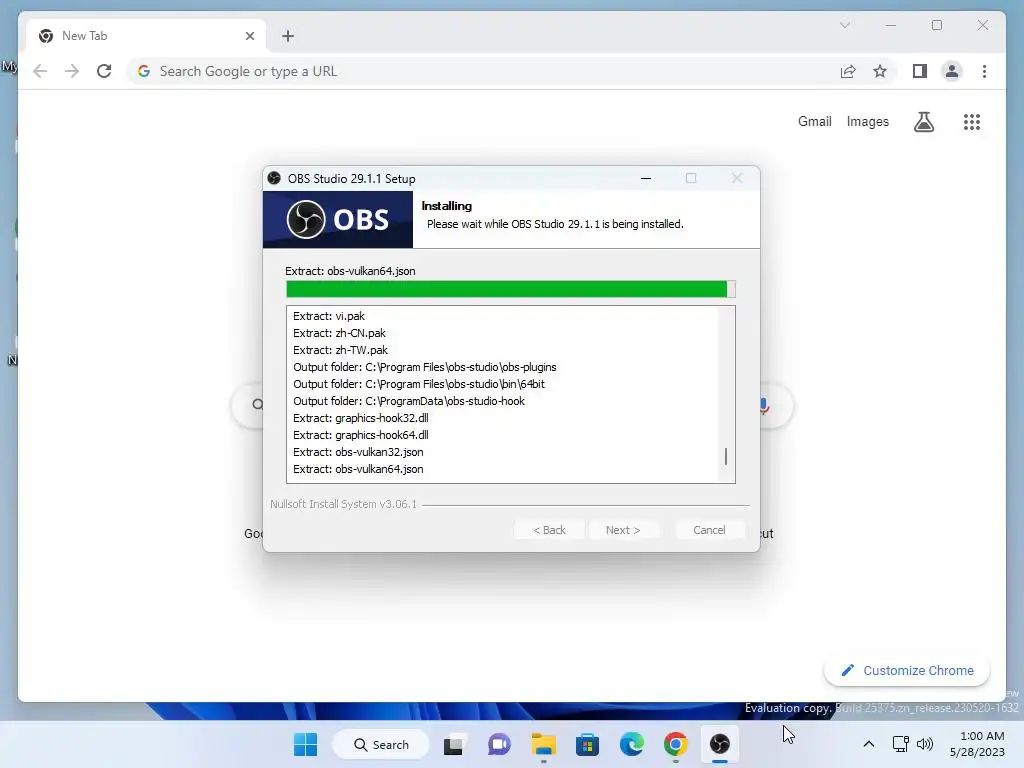Click the share this page icon
The image size is (1024, 768).
(848, 71)
